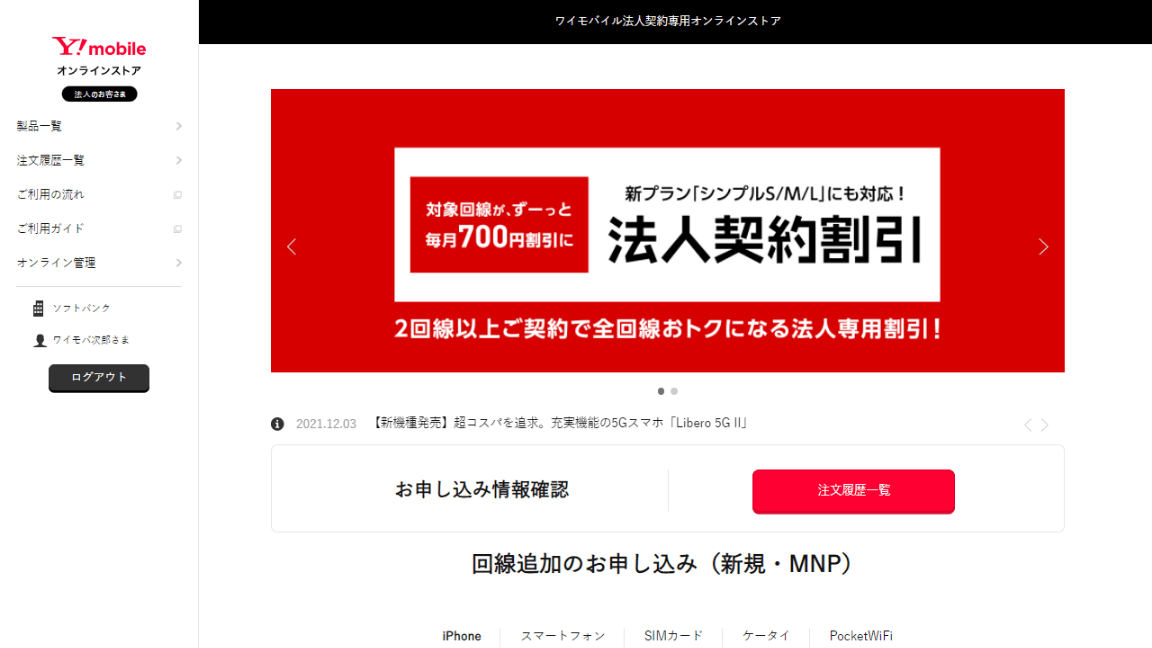Select the second carousel dot indicator

(674, 392)
